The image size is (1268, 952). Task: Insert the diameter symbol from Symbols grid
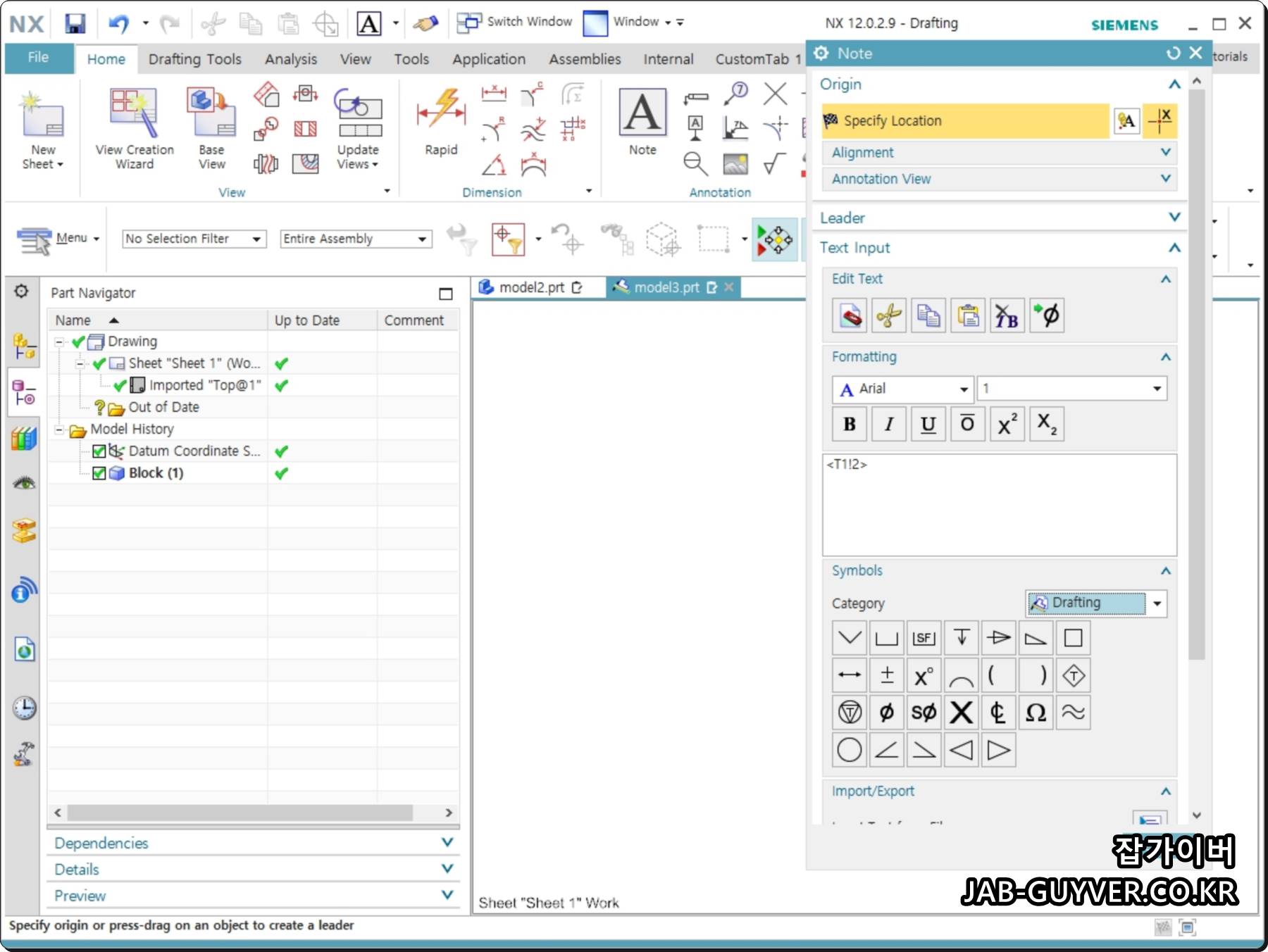(886, 713)
